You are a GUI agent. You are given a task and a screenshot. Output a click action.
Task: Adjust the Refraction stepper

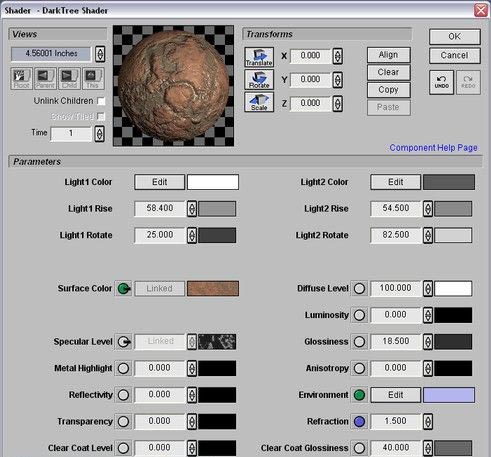click(x=428, y=422)
